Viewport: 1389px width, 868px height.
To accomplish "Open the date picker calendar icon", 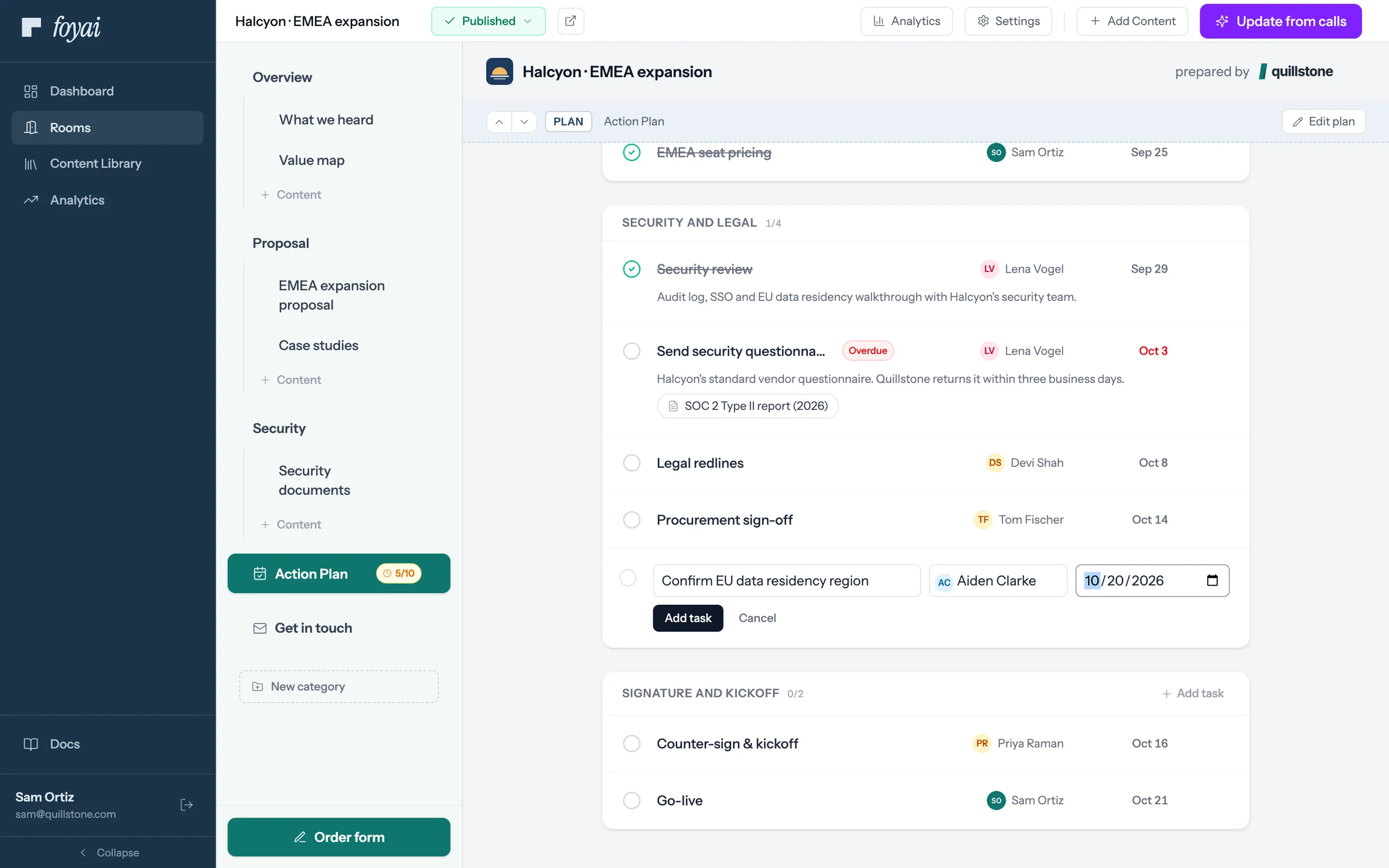I will pyautogui.click(x=1212, y=580).
